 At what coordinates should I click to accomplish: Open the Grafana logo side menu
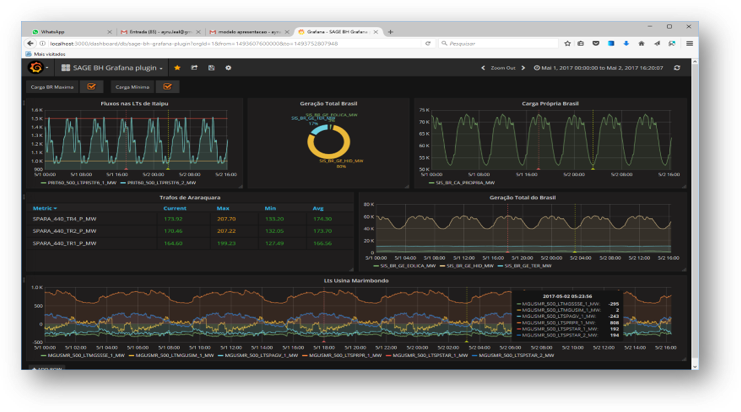[x=37, y=68]
